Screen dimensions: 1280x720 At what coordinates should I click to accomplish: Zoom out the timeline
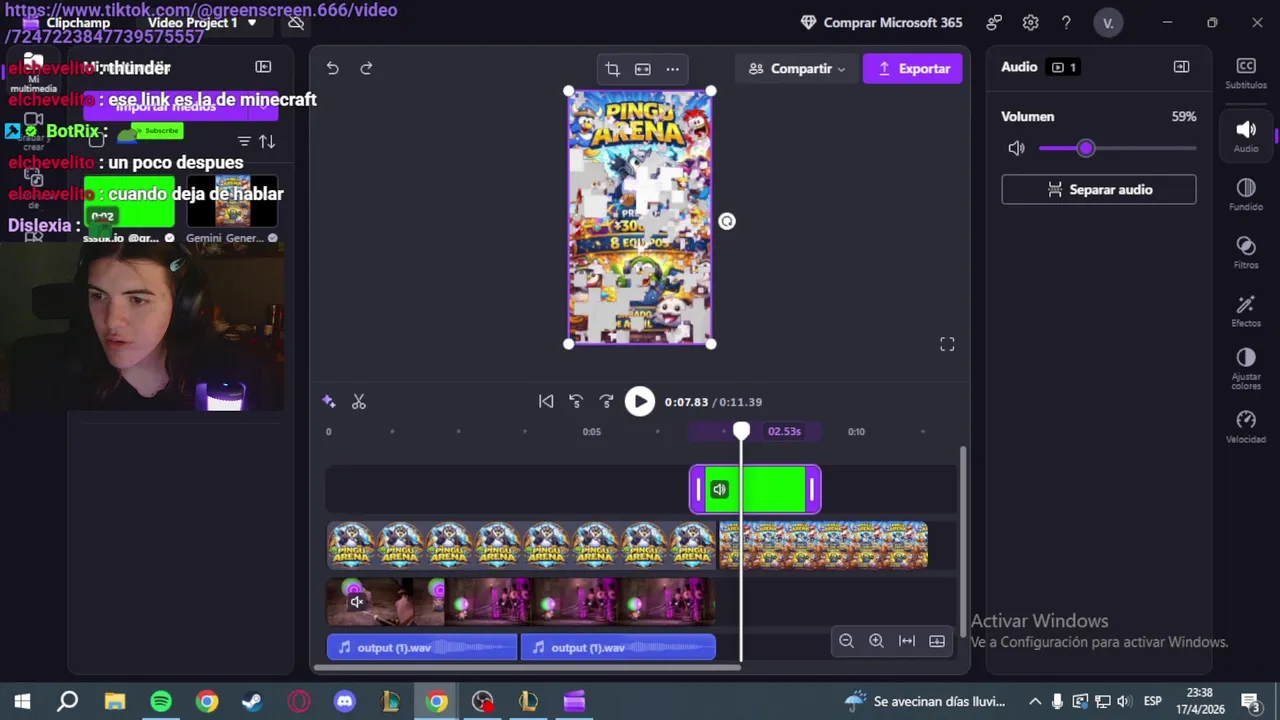[846, 641]
